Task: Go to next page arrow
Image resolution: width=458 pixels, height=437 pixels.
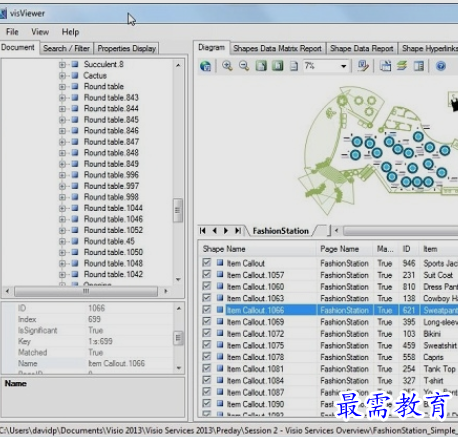Action: (x=226, y=231)
